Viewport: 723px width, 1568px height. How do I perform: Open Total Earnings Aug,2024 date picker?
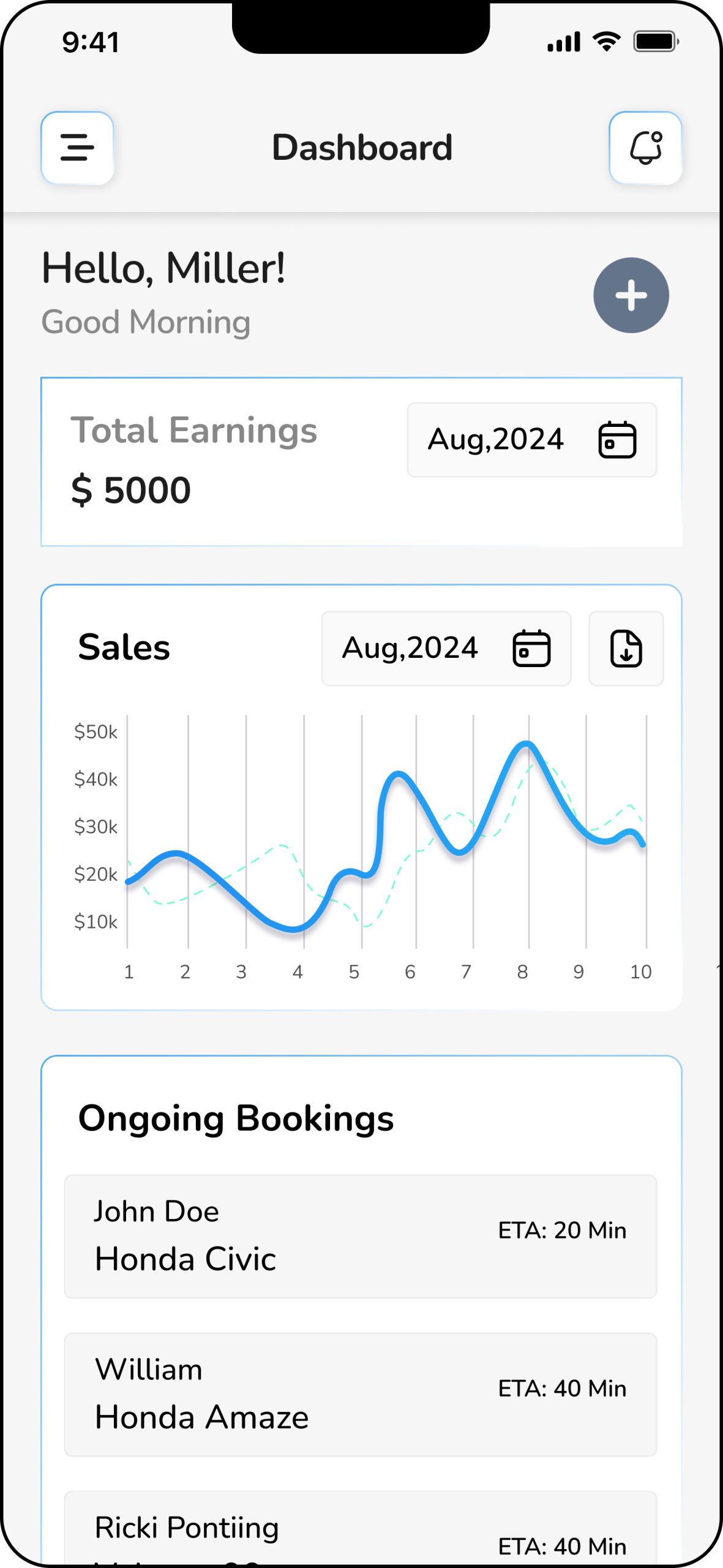pos(496,440)
